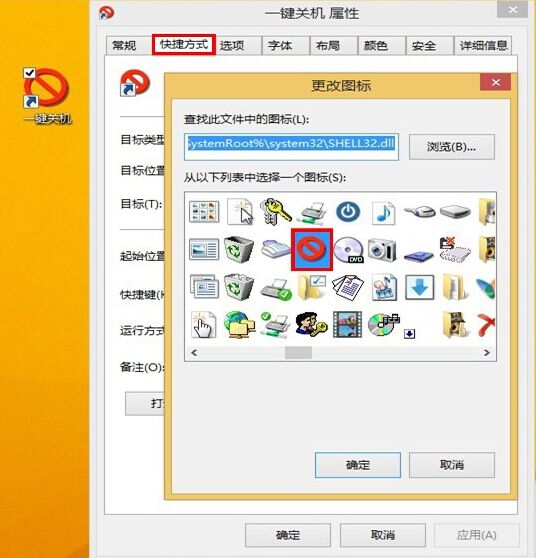Choose the digital camera icon
The image size is (536, 558).
382,250
